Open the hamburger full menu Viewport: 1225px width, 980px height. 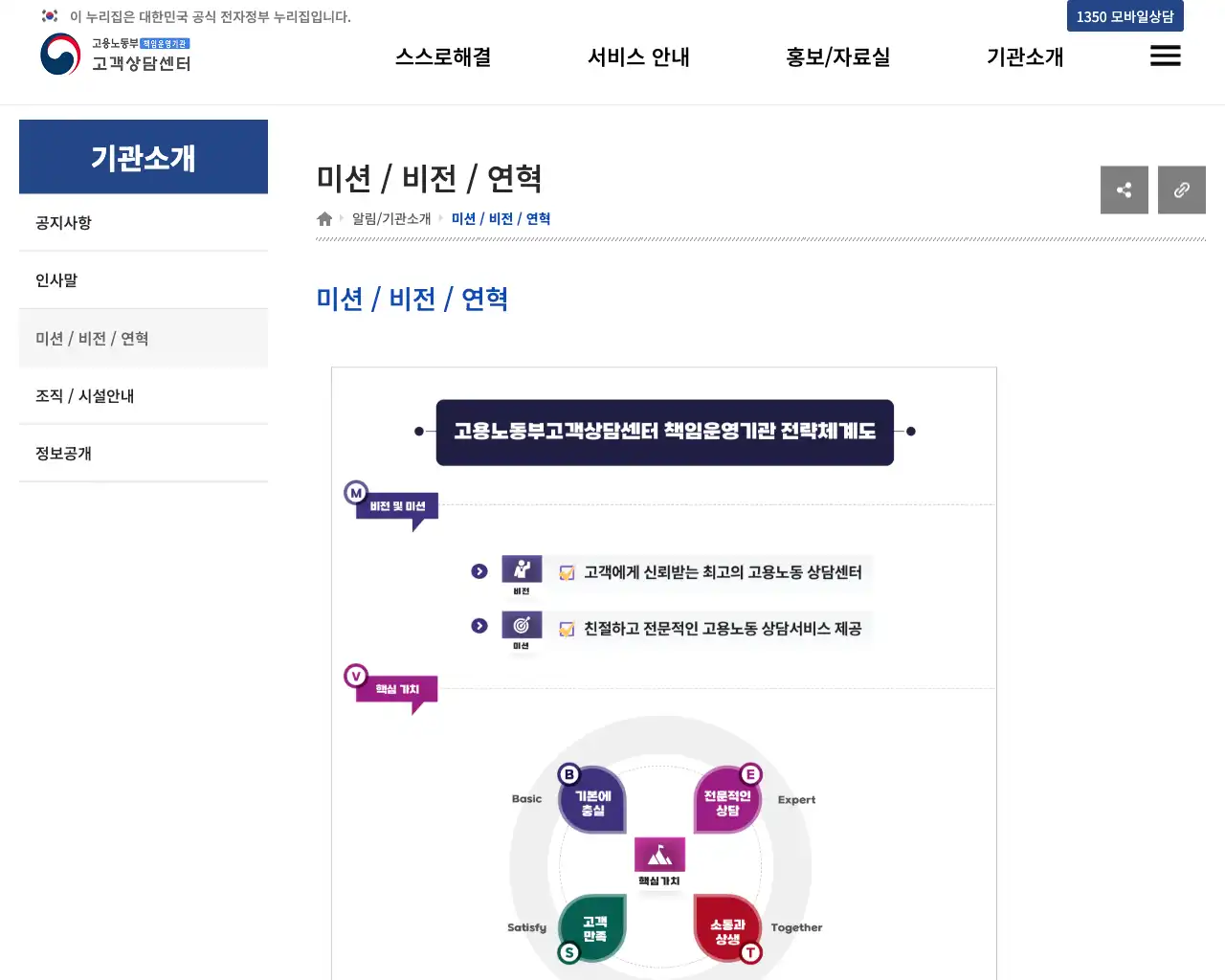(x=1165, y=56)
